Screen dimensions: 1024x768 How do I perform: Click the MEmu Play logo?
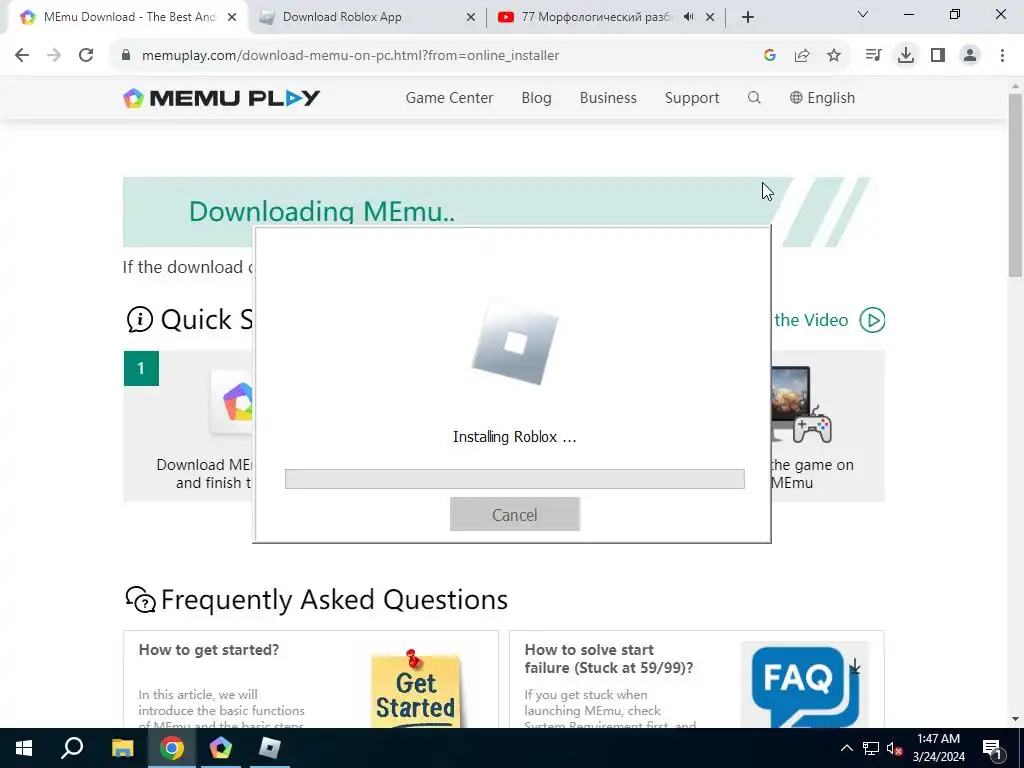tap(221, 98)
